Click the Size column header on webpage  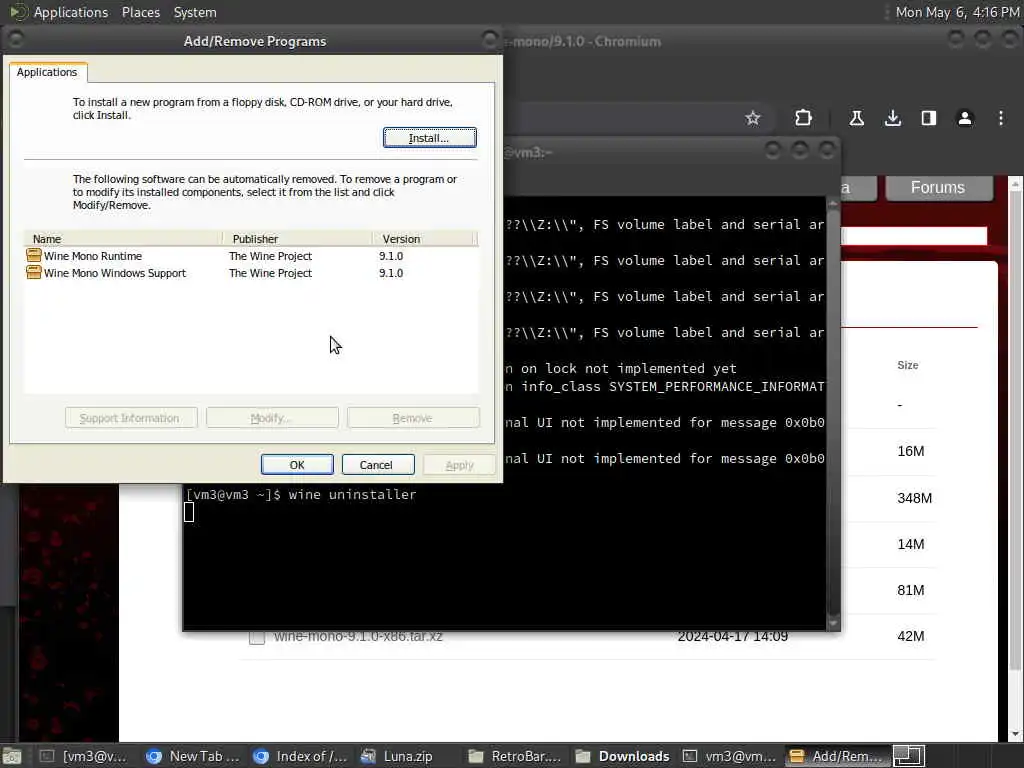pos(908,365)
